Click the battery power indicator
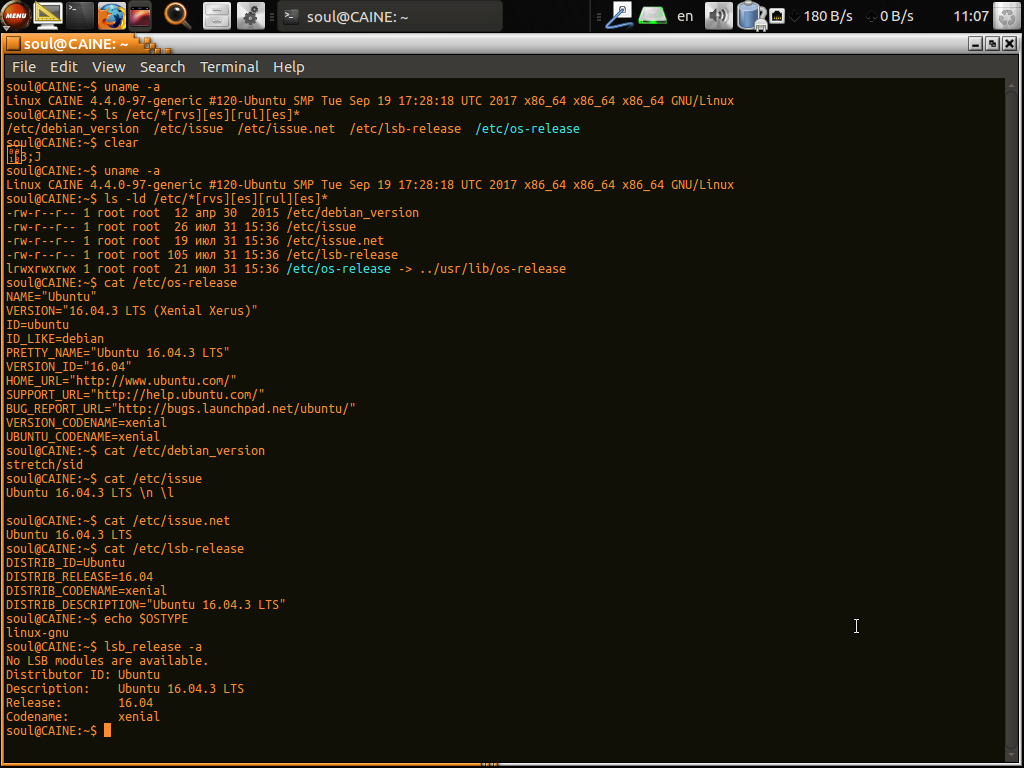The height and width of the screenshot is (768, 1024). pyautogui.click(x=751, y=16)
